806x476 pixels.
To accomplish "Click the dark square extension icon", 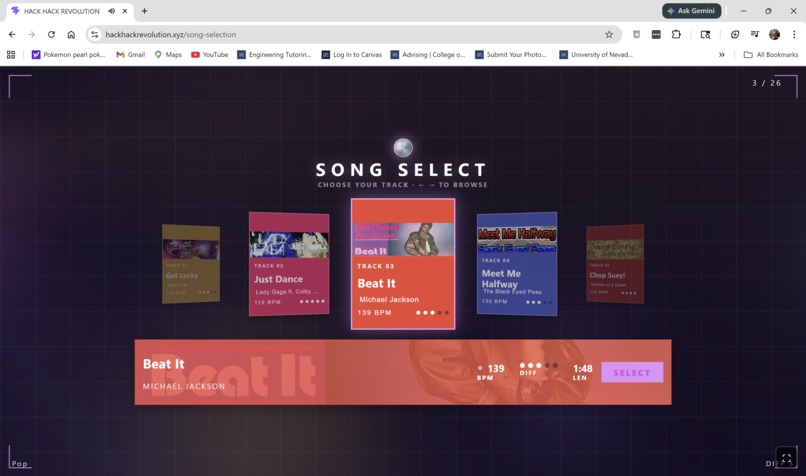I will pos(656,34).
